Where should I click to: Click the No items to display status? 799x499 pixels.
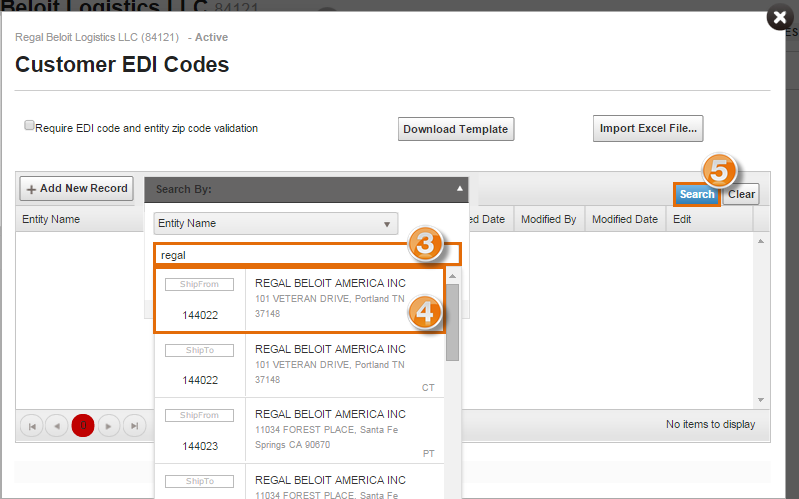tap(710, 424)
